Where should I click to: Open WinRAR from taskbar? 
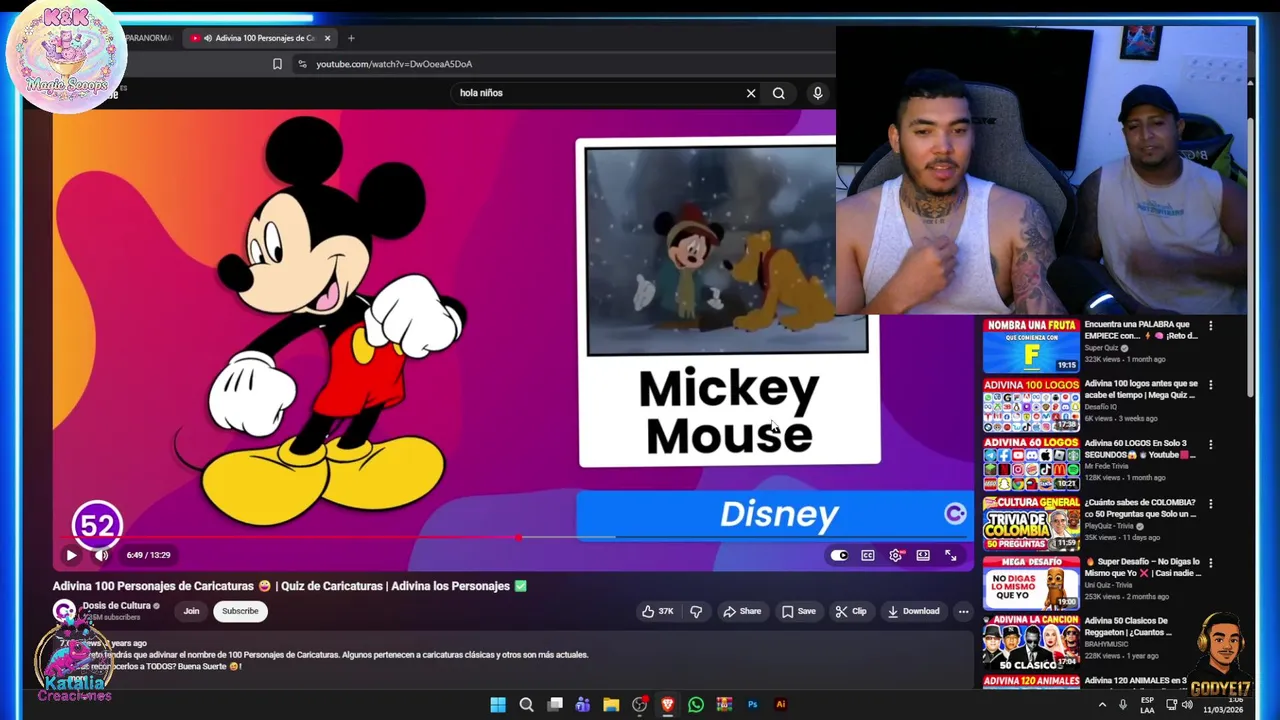[x=724, y=705]
